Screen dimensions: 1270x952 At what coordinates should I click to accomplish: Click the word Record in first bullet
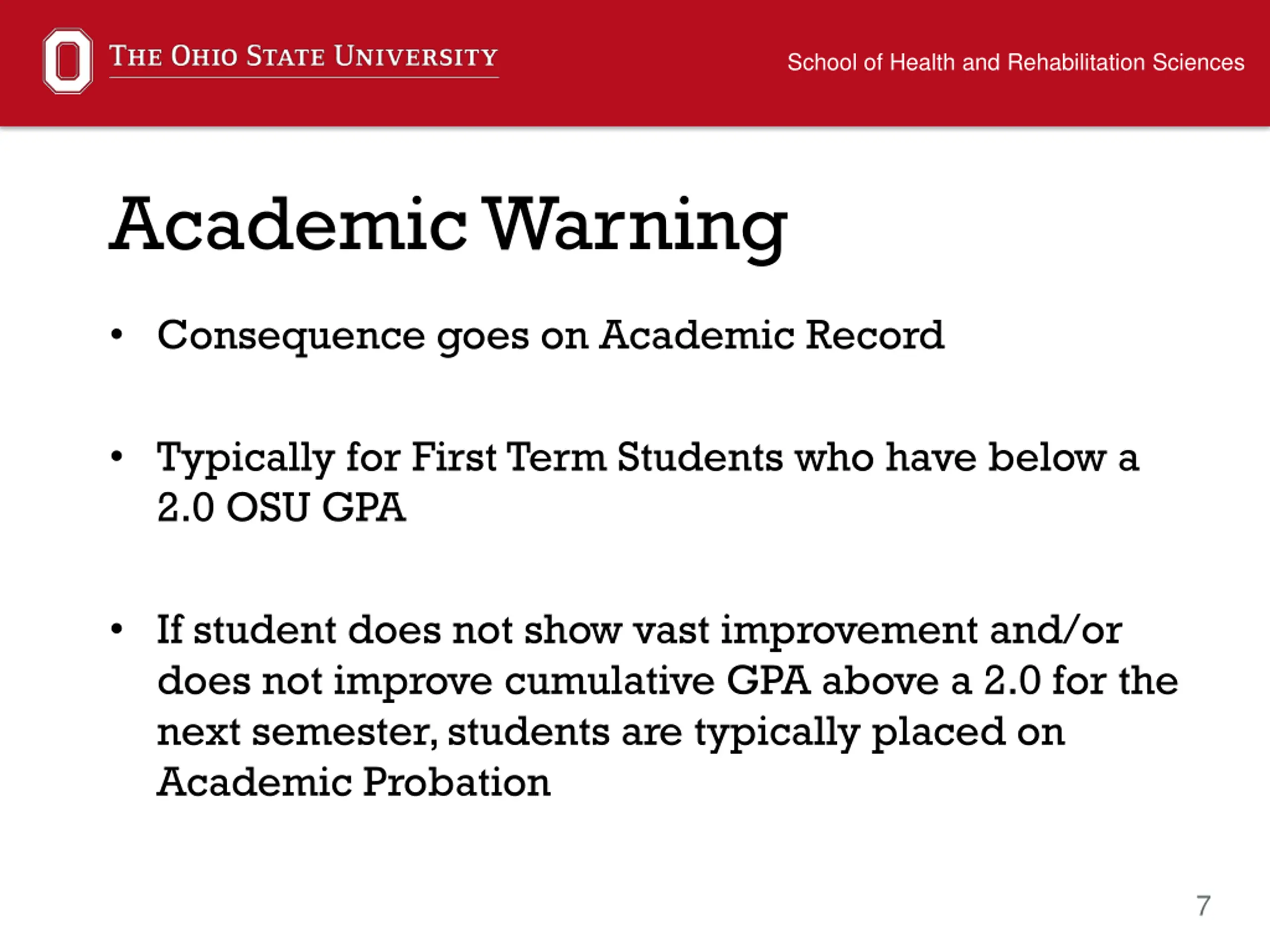click(875, 335)
